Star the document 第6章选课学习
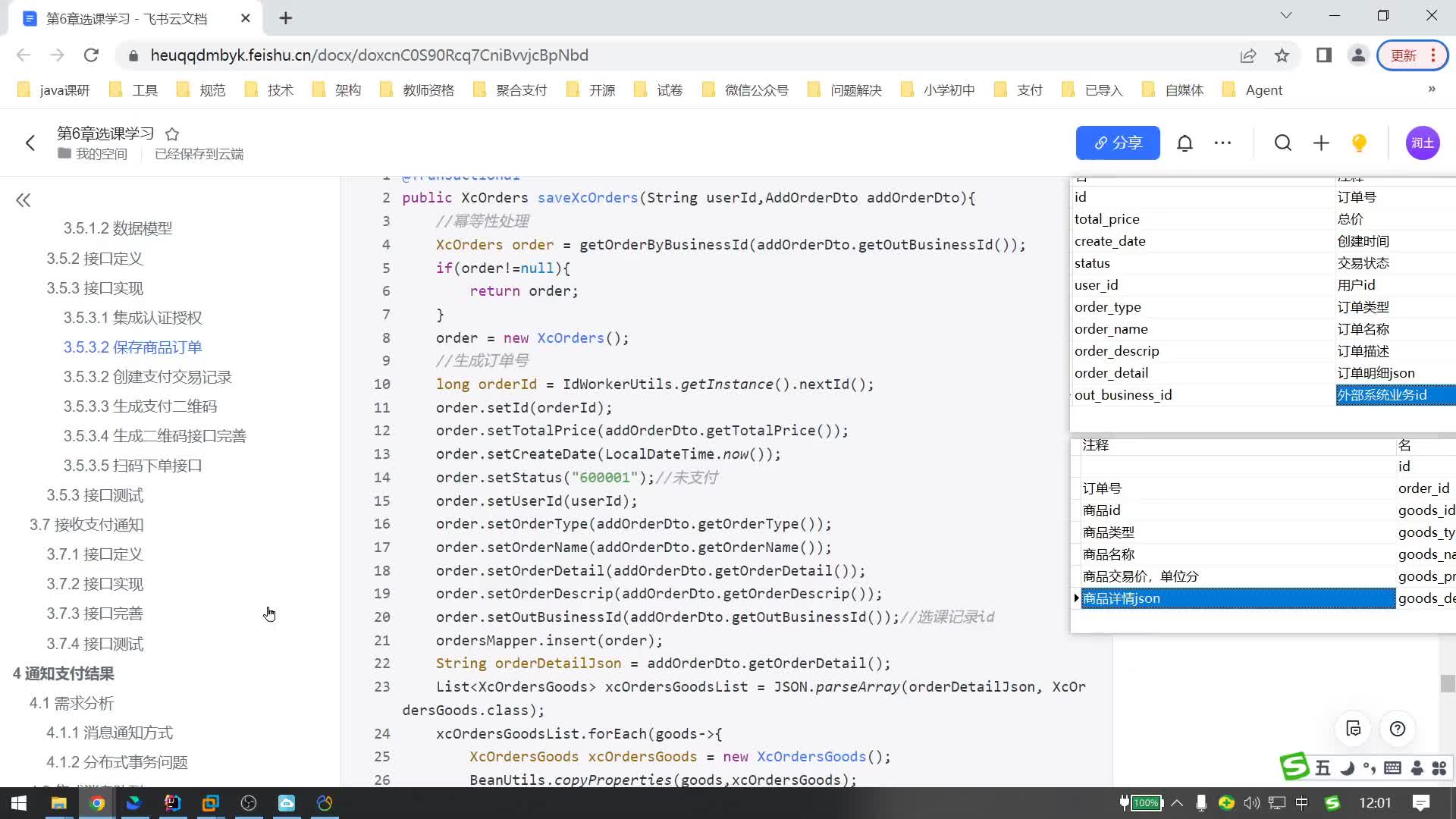The width and height of the screenshot is (1456, 819). (x=172, y=134)
